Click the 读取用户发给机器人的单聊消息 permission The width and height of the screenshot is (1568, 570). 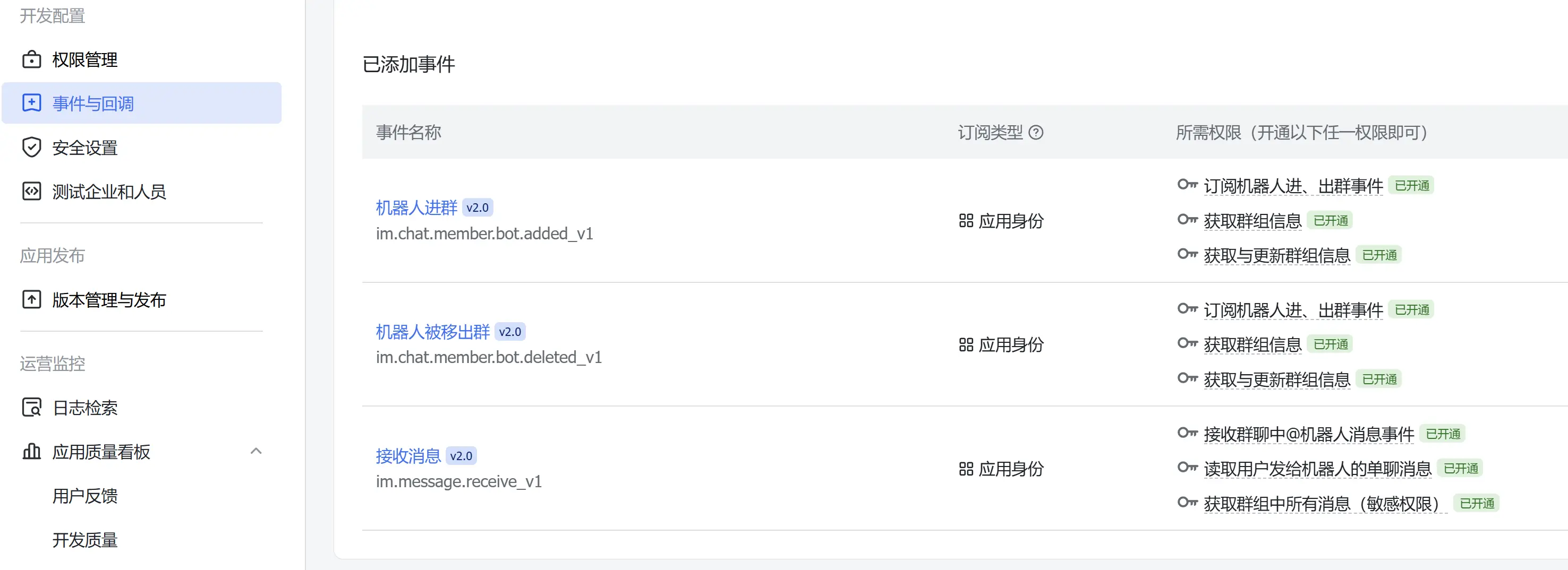(x=1317, y=469)
